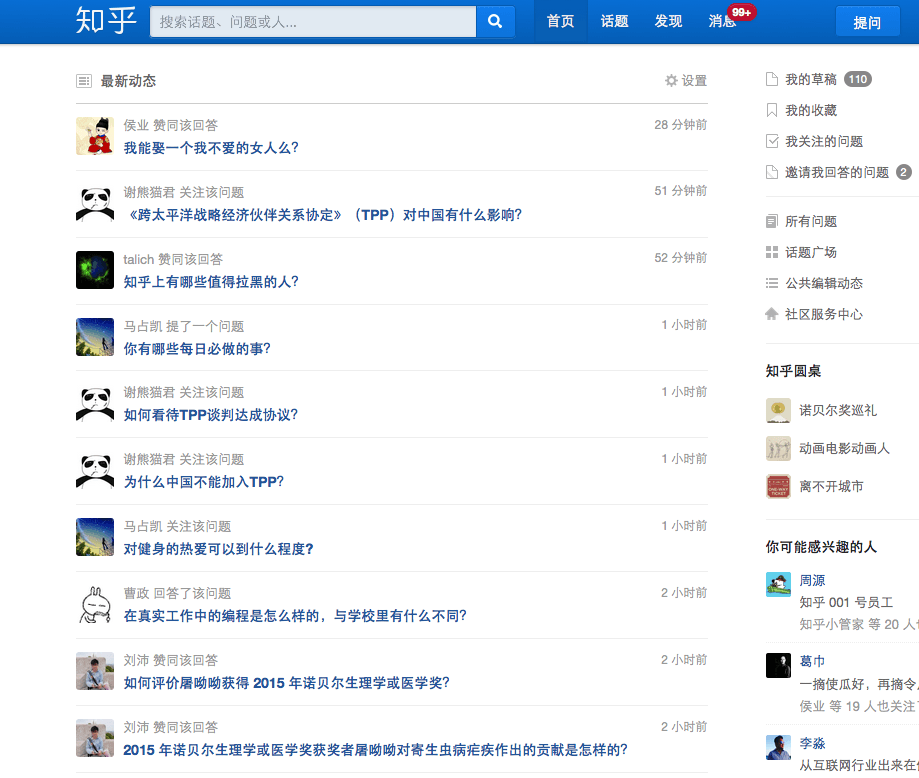The height and width of the screenshot is (778, 919).
Task: Click the grid icon beside 话题广场
Action: (x=771, y=249)
